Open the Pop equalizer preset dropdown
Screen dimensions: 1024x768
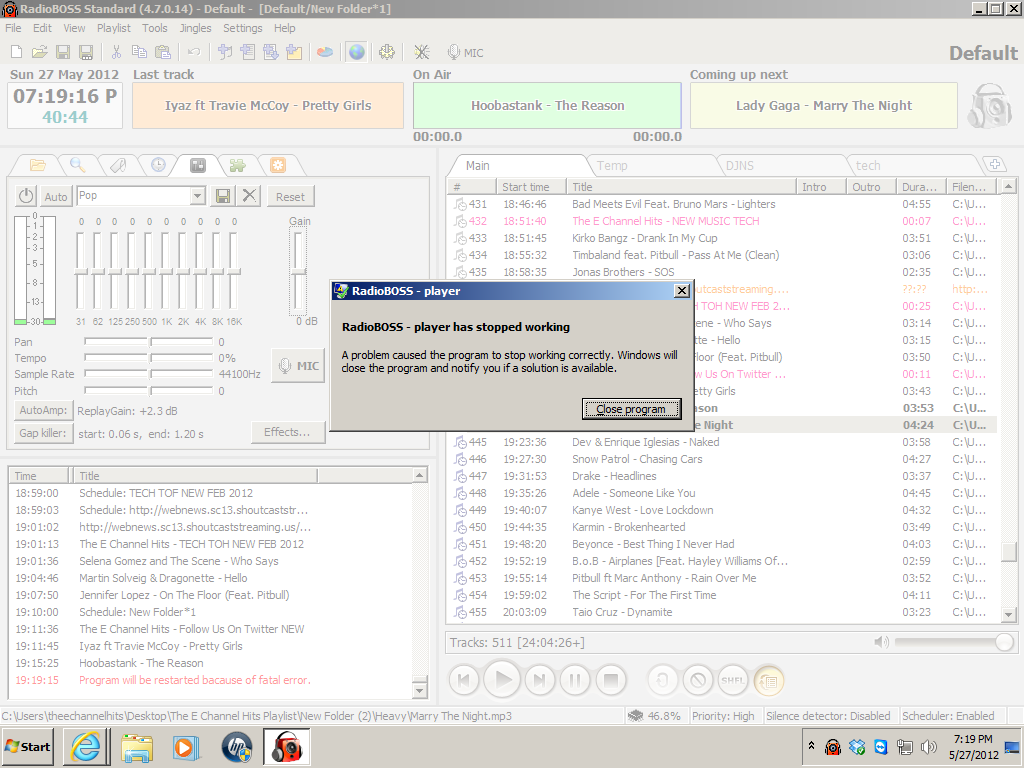[197, 195]
